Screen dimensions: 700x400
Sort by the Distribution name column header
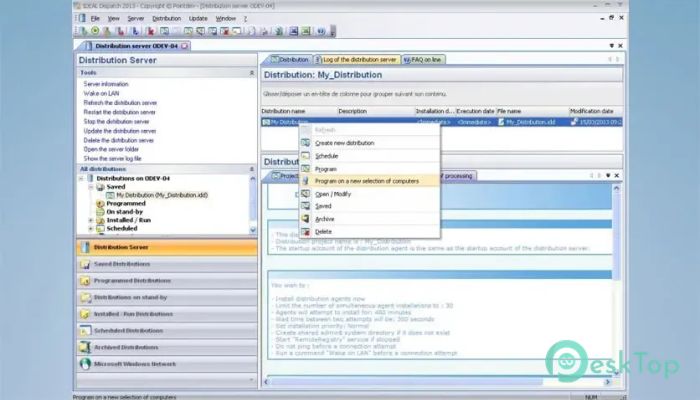299,111
